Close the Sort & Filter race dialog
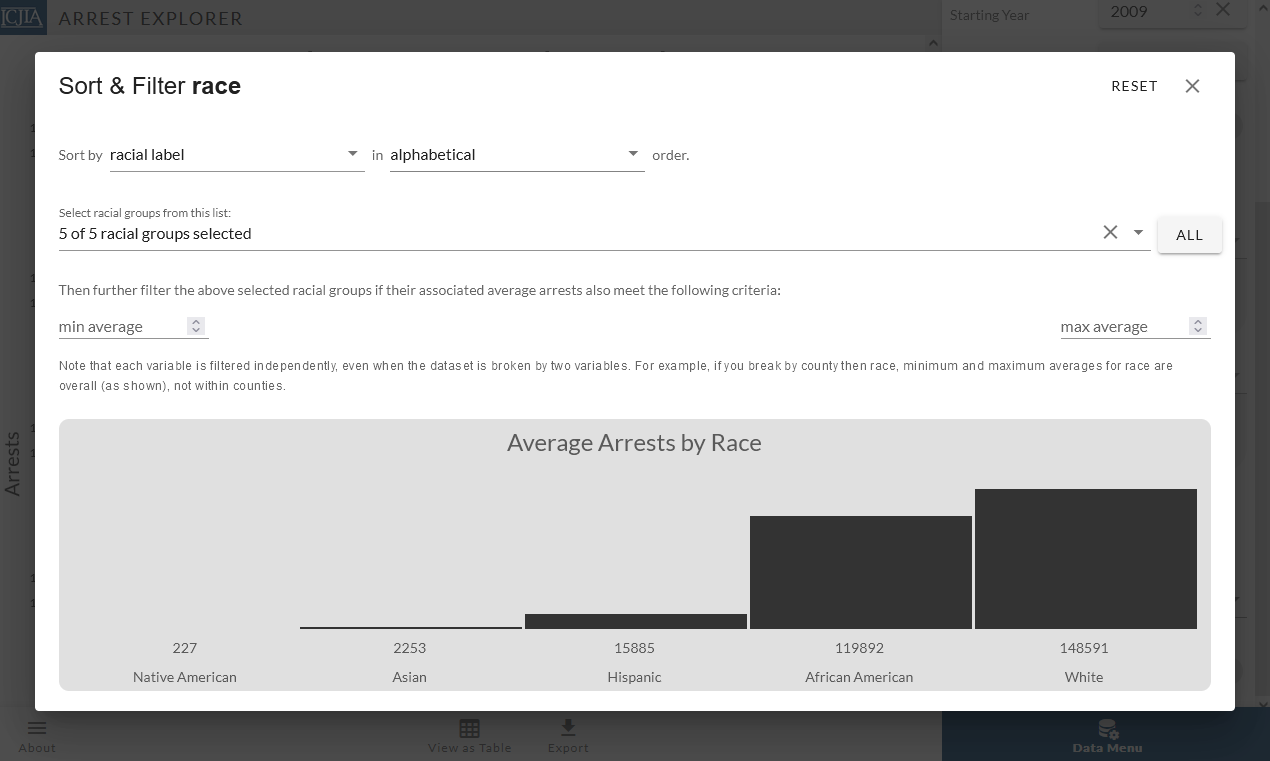The image size is (1270, 761). point(1192,86)
